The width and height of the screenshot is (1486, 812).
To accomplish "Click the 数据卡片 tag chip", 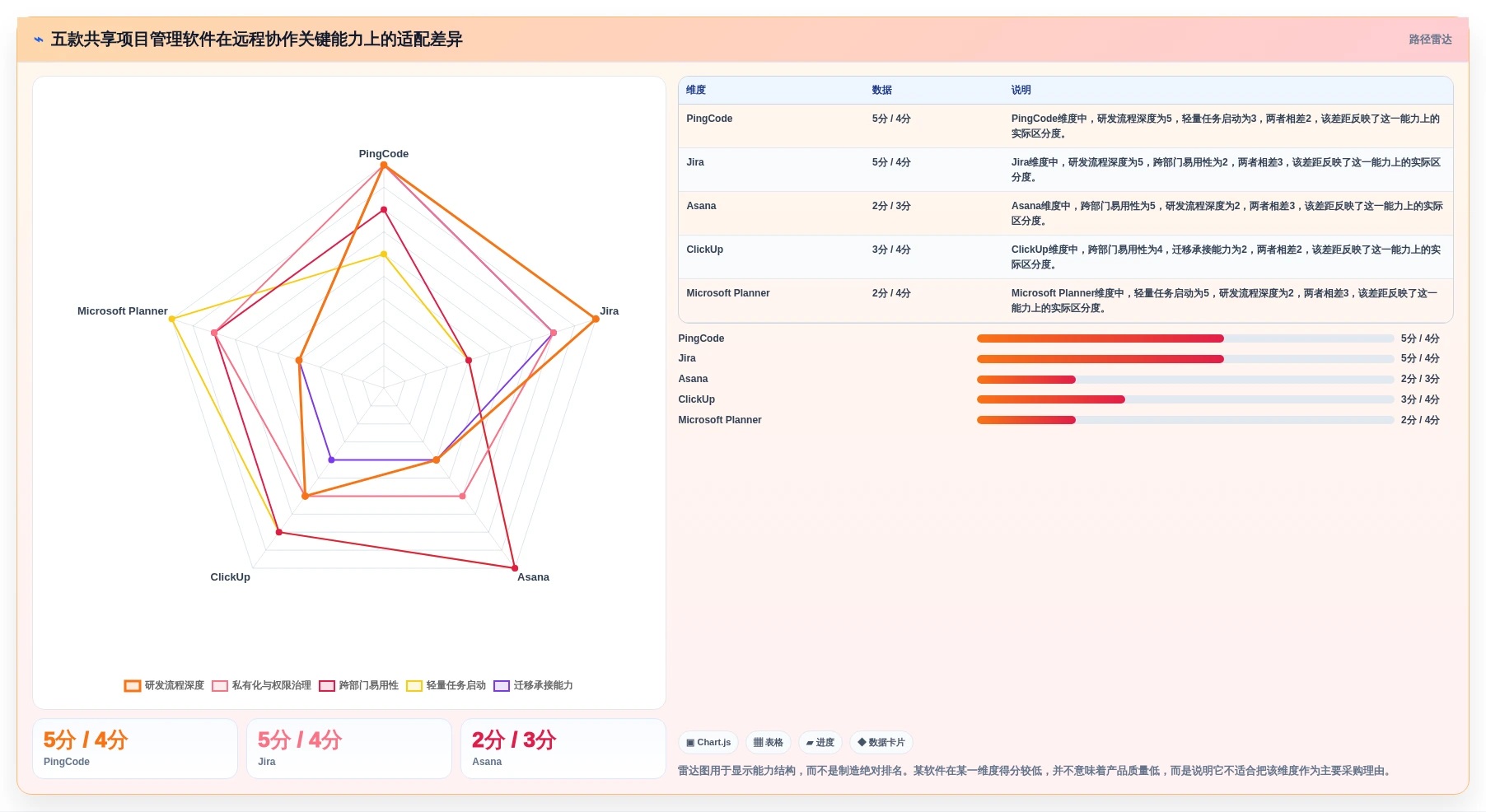I will 881,743.
